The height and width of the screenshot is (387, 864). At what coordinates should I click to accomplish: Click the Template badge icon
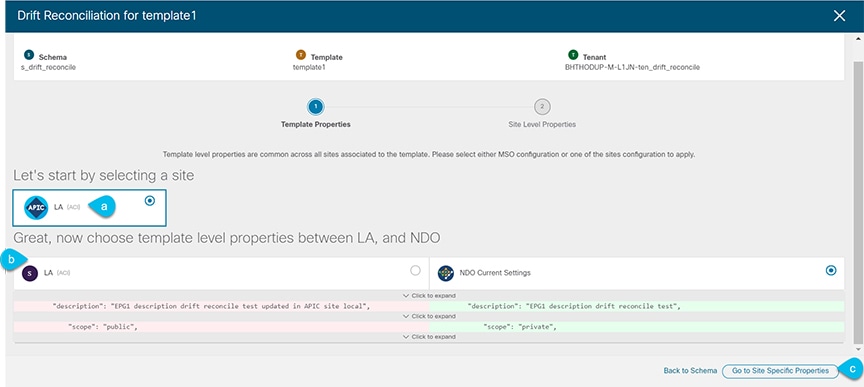click(x=300, y=55)
